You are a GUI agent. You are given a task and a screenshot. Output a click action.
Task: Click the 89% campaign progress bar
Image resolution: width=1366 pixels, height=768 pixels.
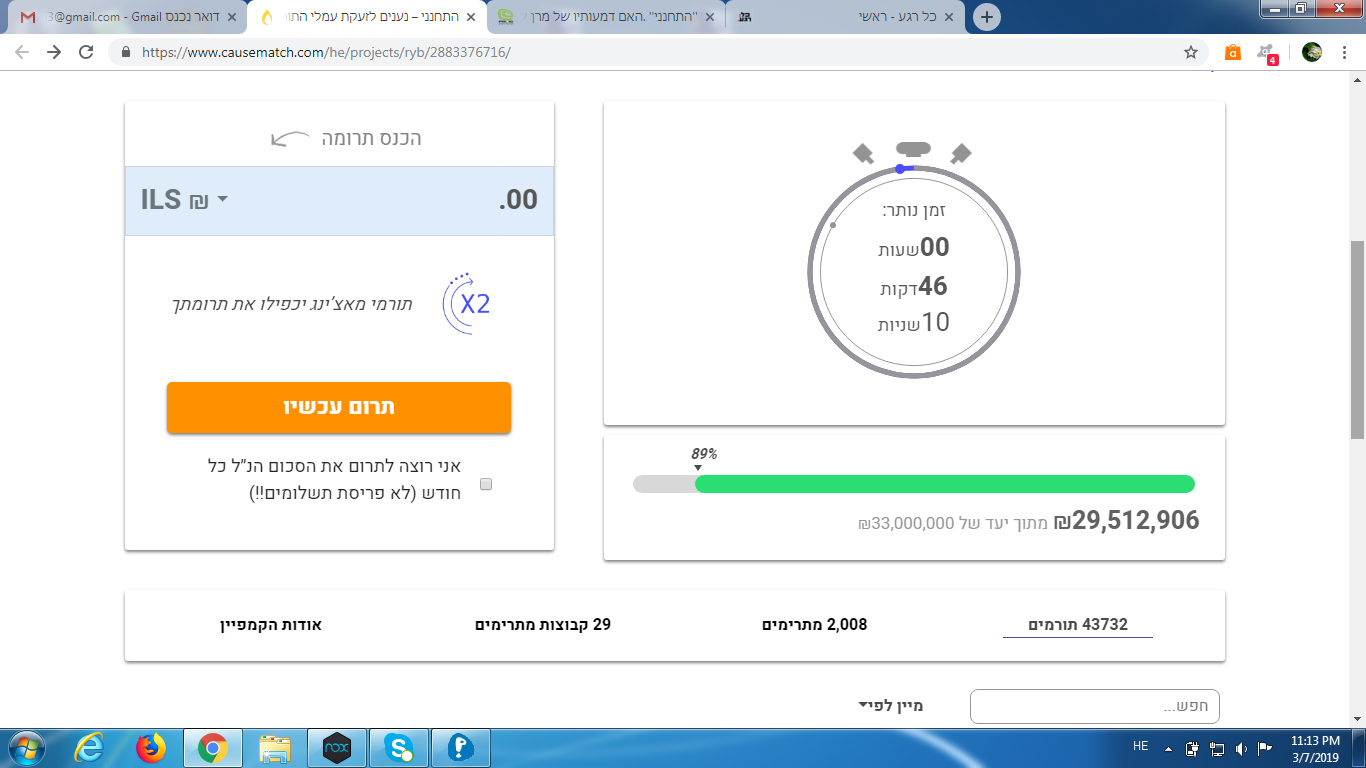pyautogui.click(x=913, y=484)
